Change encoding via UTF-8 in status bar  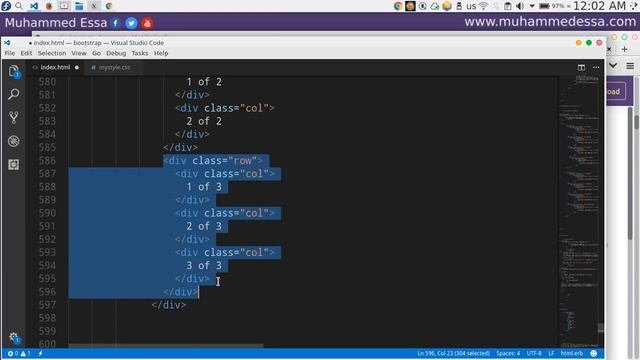(534, 353)
